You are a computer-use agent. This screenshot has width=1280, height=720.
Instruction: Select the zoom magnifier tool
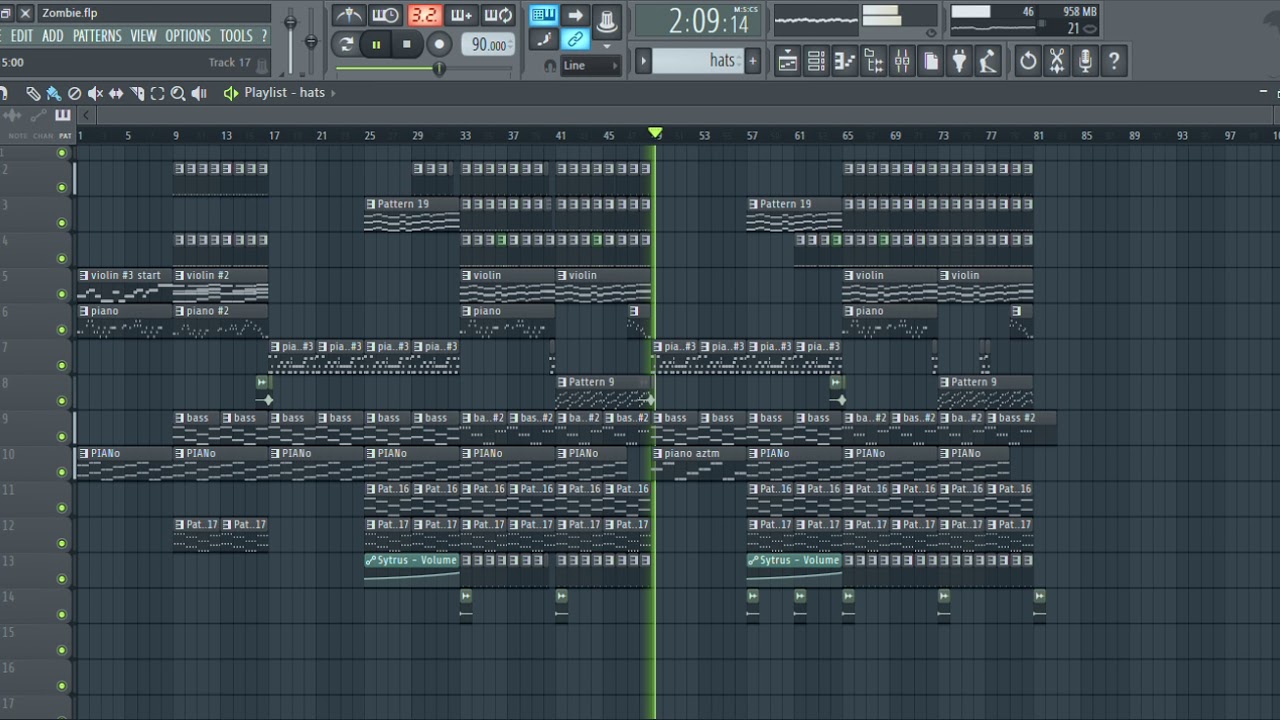(x=178, y=93)
